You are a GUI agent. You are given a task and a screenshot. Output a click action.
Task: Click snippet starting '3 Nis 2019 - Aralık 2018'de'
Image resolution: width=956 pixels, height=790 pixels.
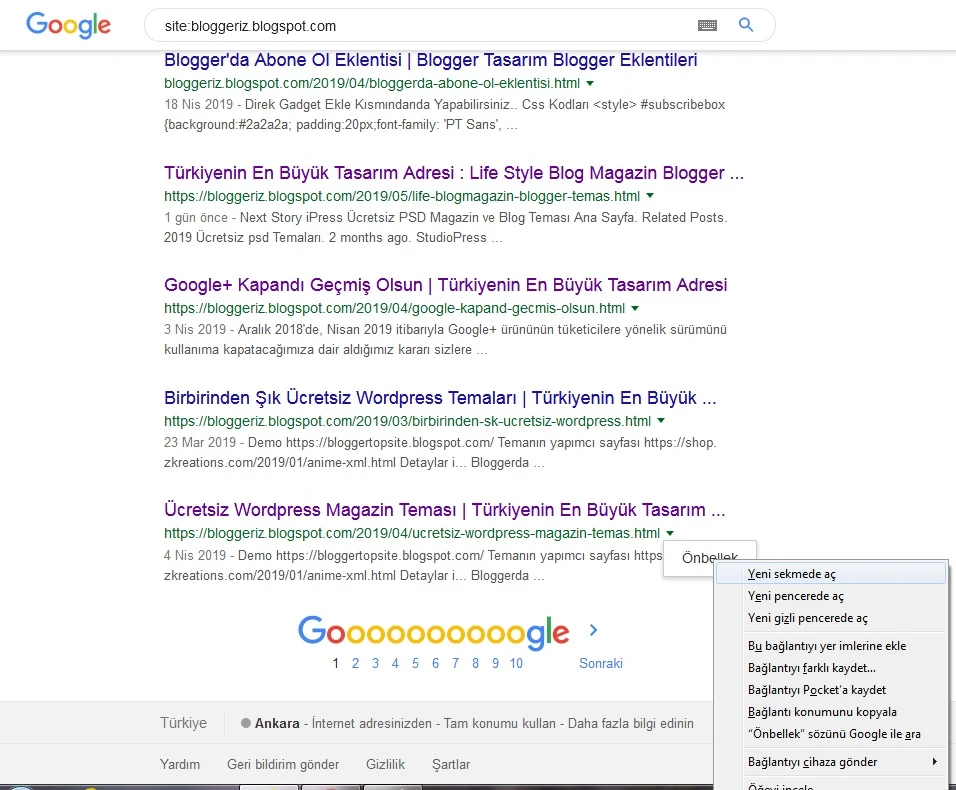click(x=445, y=340)
